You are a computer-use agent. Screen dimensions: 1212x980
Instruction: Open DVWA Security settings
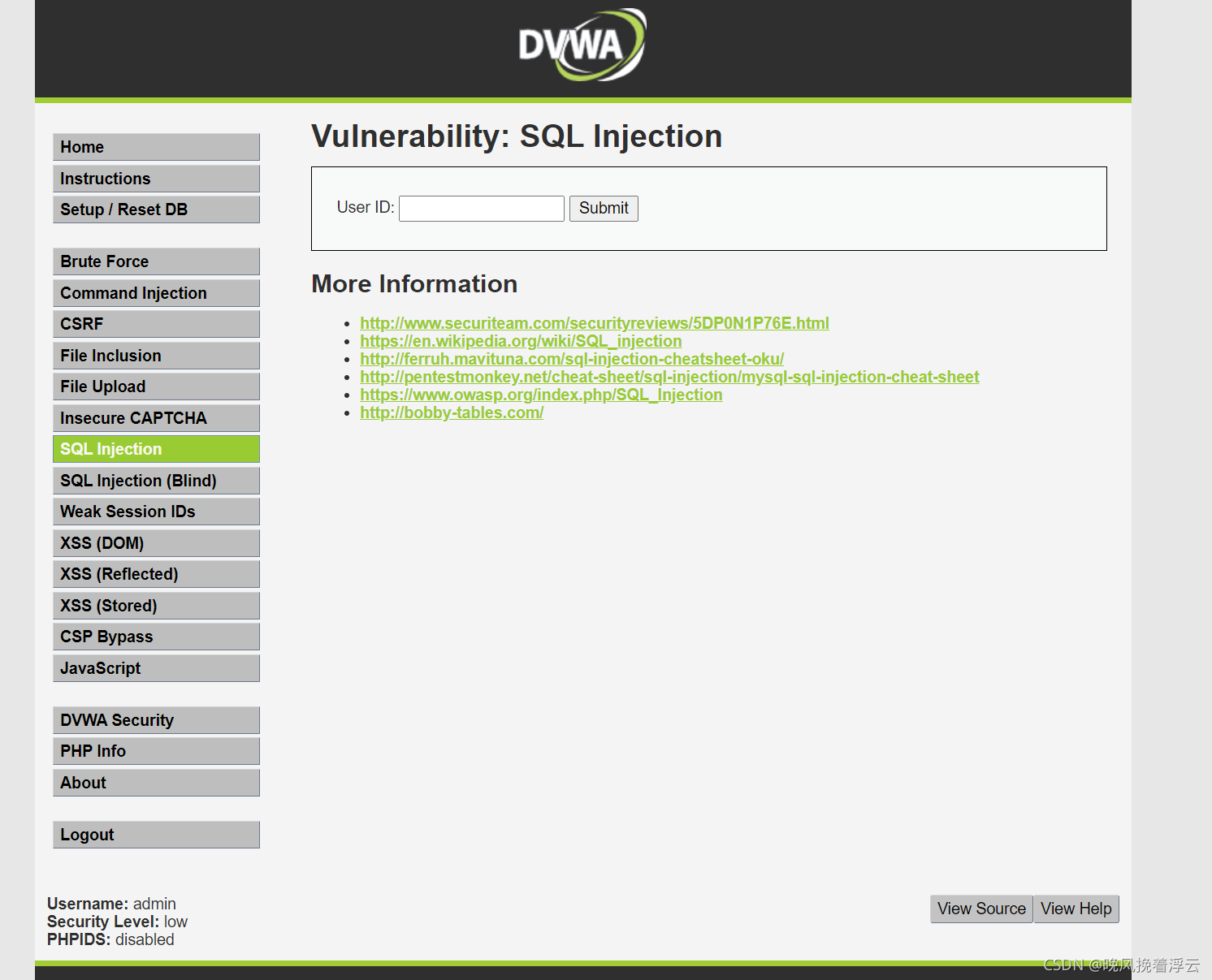pos(156,720)
